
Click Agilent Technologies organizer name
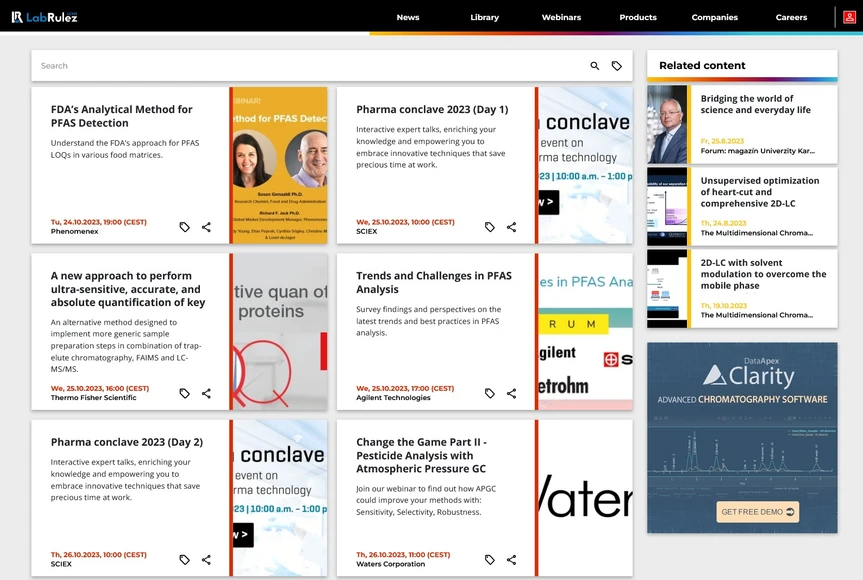click(393, 398)
